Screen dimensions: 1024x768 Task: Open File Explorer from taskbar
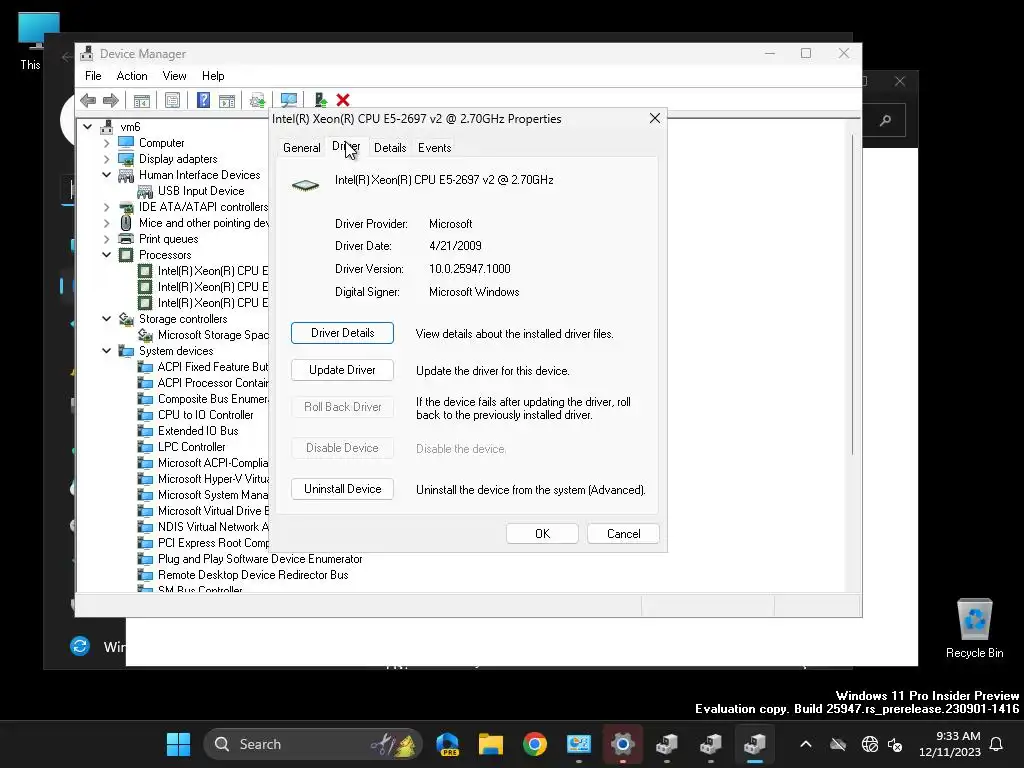(x=490, y=744)
